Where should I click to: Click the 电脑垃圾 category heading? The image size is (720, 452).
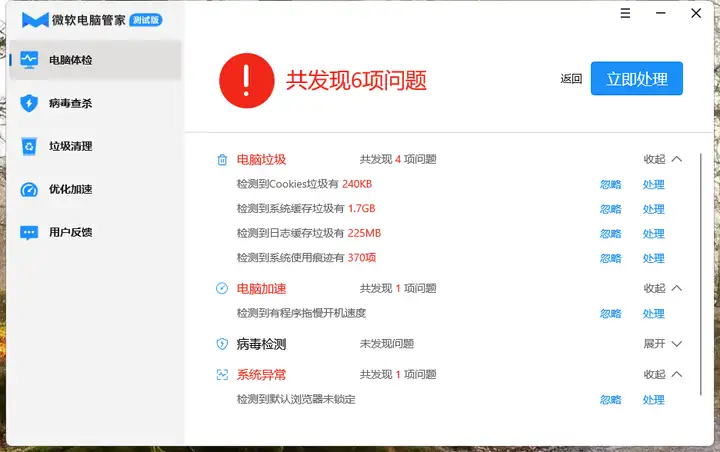point(261,159)
